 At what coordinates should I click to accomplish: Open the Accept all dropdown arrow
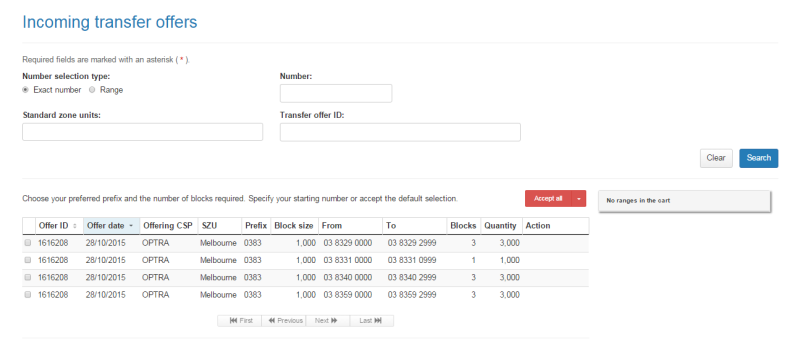pos(579,199)
